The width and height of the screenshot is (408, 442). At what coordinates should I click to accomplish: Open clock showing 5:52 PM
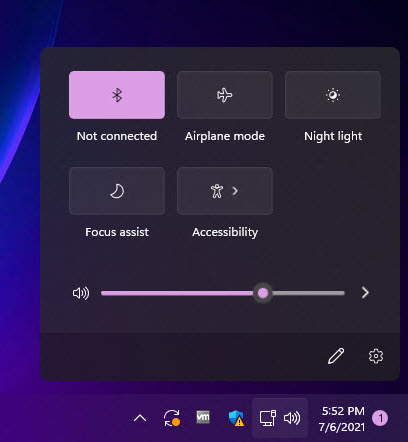click(x=342, y=419)
